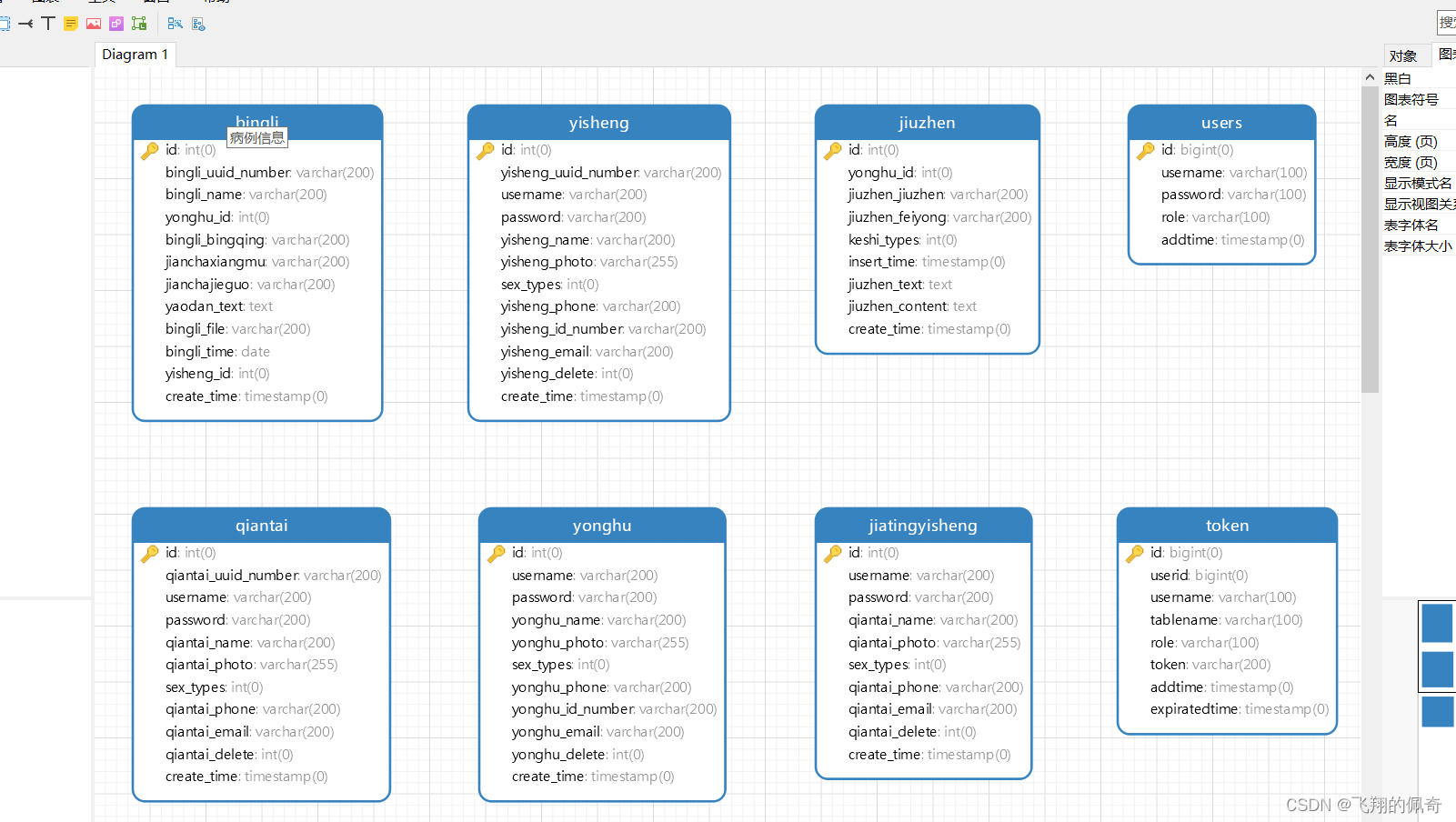Click jianchaxiangmu field in bingli table

point(257,262)
